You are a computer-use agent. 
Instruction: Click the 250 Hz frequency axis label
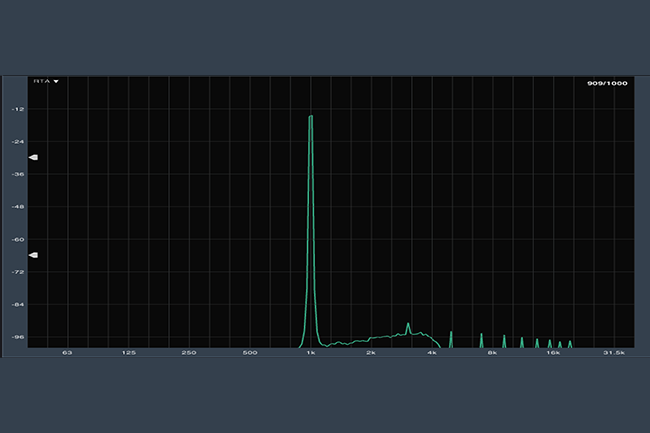[x=189, y=353]
